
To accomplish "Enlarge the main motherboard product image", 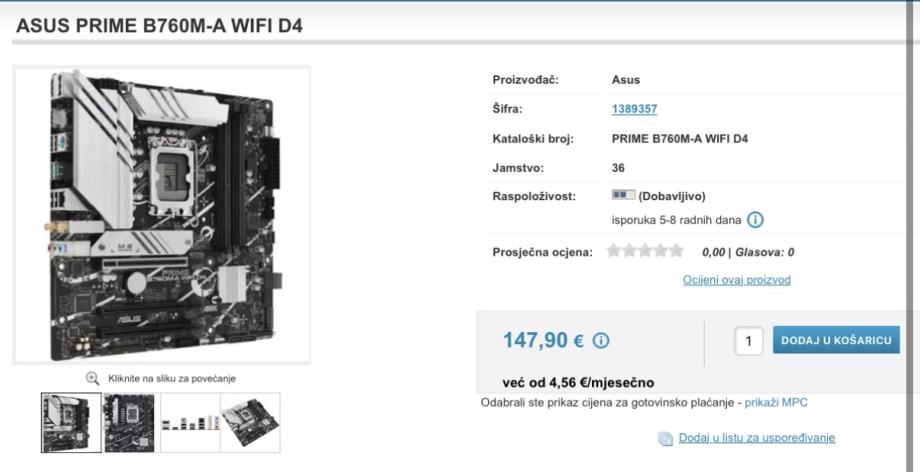I will pyautogui.click(x=162, y=215).
